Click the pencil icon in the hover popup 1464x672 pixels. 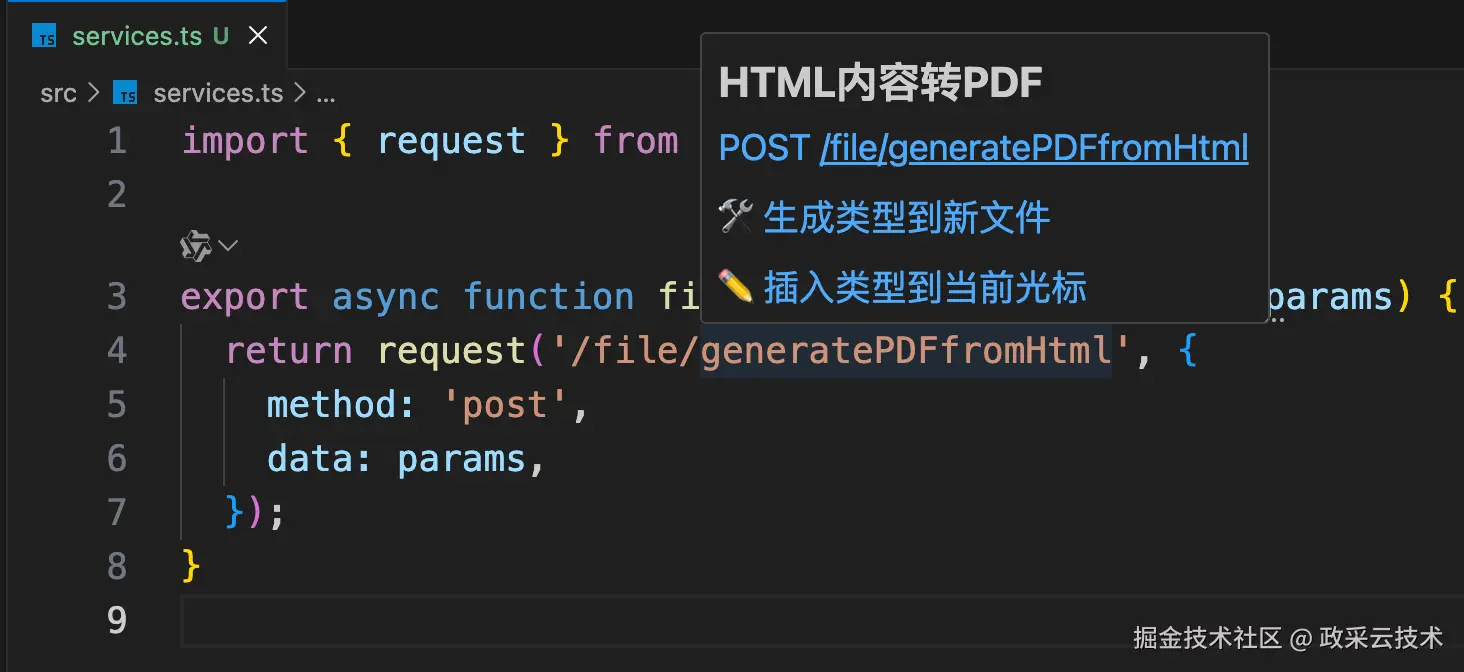[736, 288]
